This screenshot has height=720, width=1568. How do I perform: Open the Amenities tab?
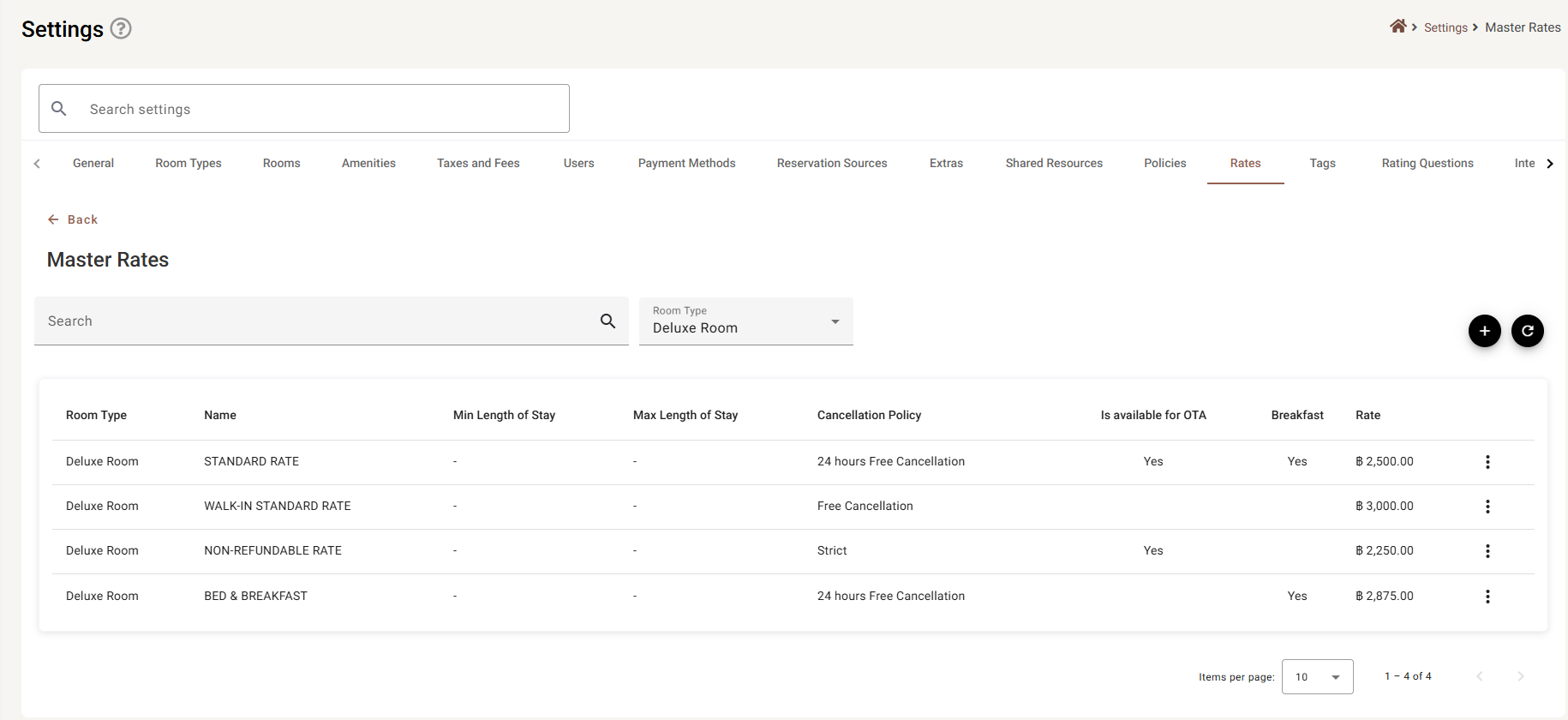coord(368,163)
